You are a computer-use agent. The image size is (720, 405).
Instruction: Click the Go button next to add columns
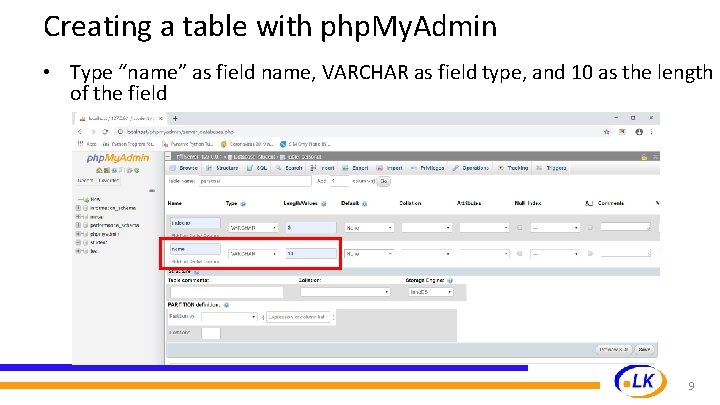(384, 181)
